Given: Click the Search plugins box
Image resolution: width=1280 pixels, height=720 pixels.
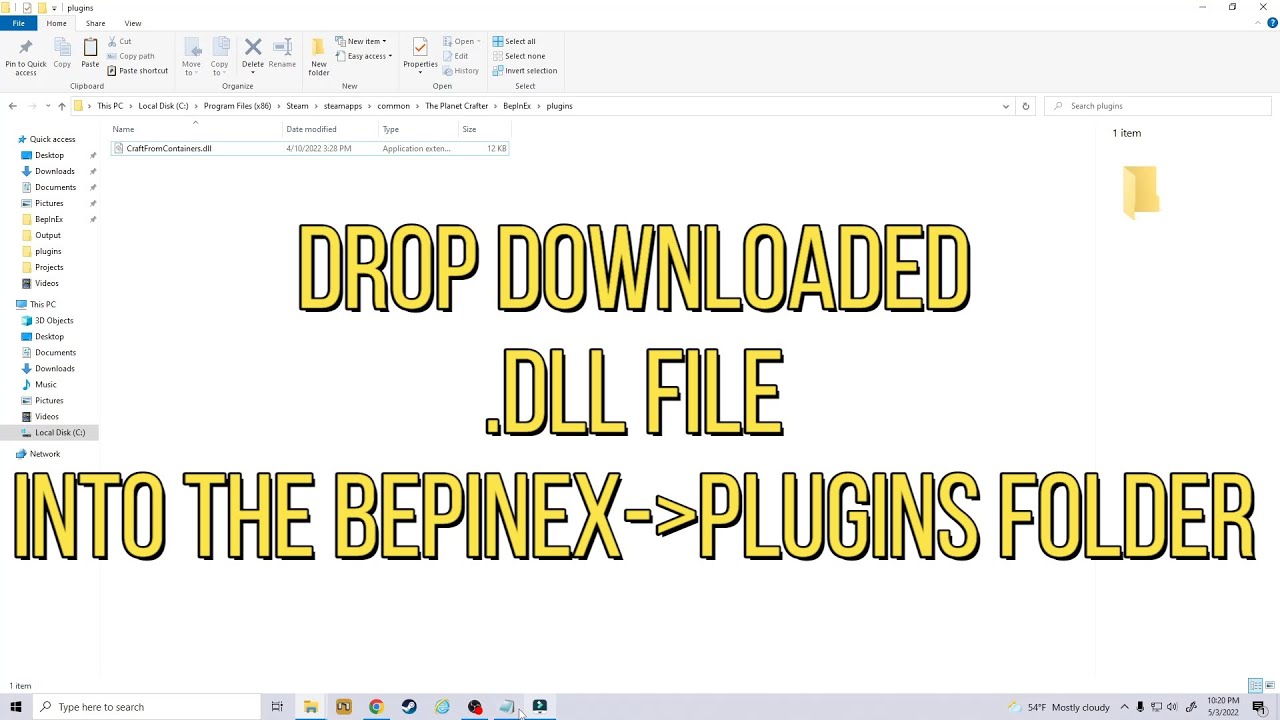Looking at the screenshot, I should 1157,106.
